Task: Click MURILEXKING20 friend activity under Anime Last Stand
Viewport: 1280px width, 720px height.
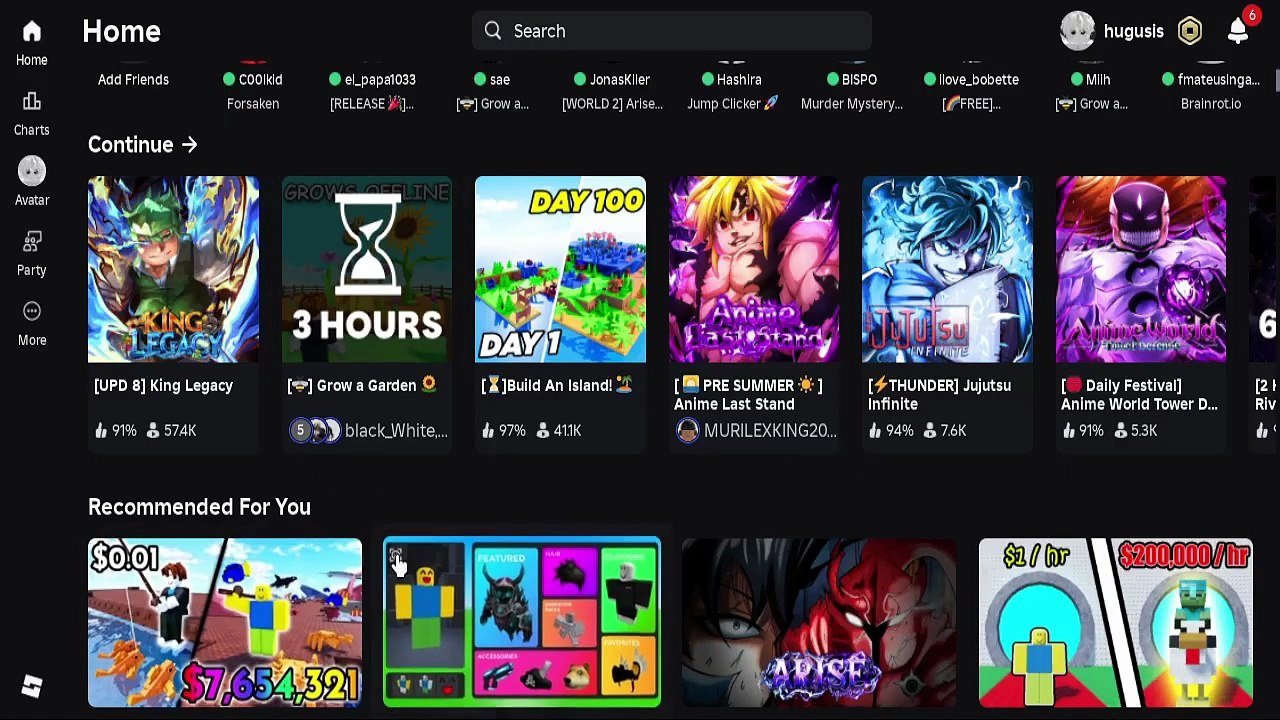Action: [755, 430]
